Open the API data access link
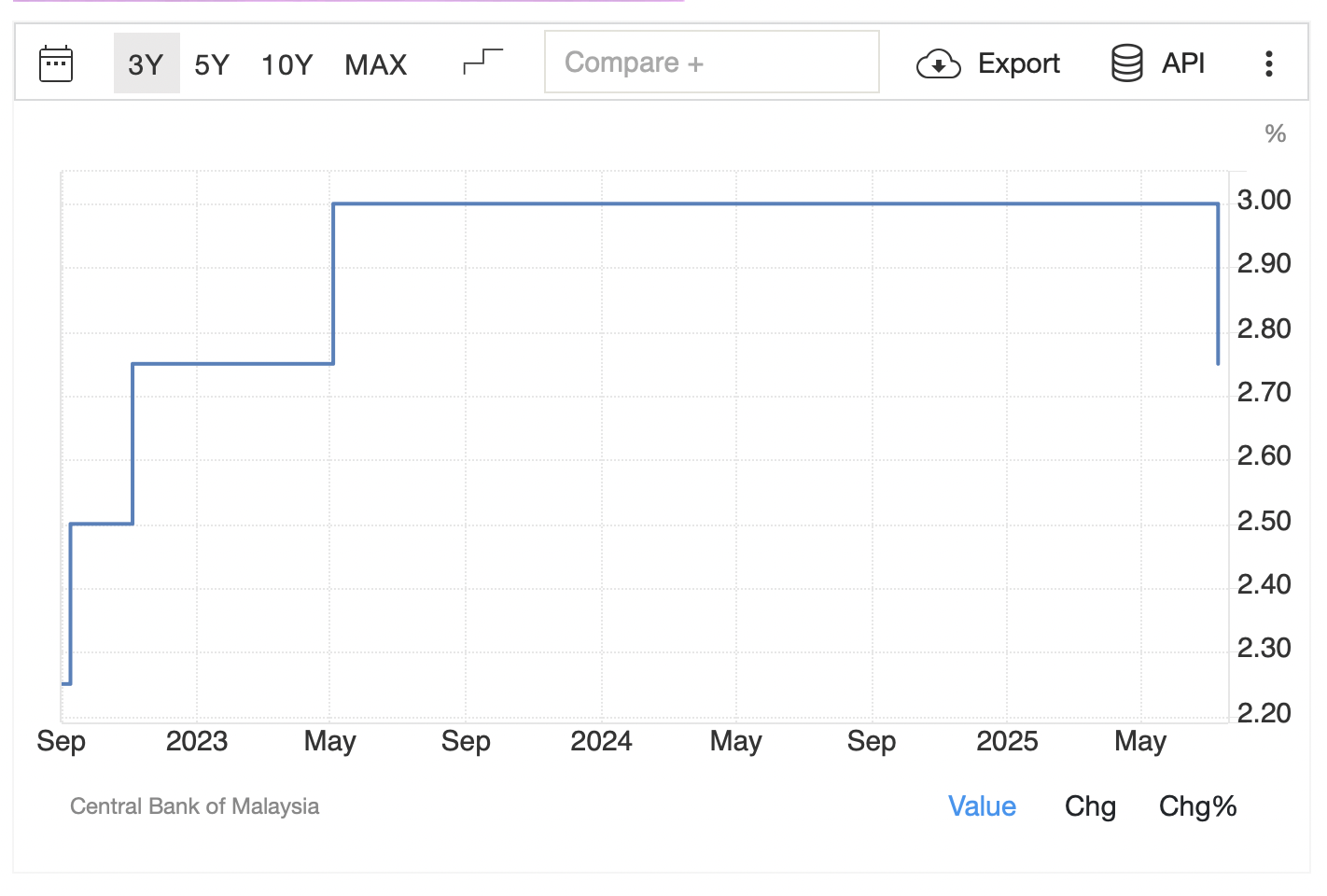This screenshot has height=896, width=1327. pos(1182,63)
